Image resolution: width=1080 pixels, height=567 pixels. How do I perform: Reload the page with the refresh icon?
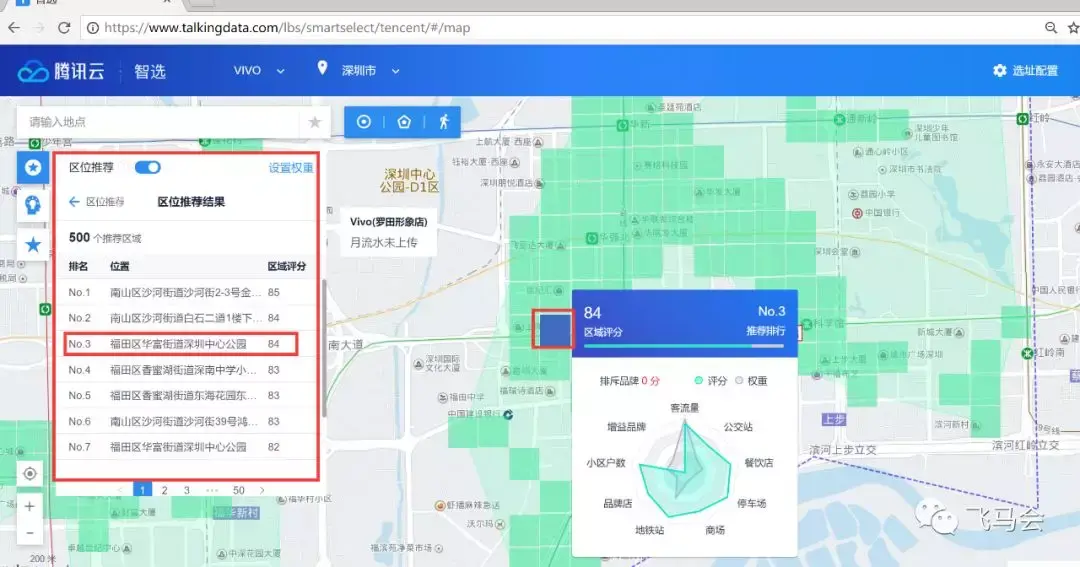(64, 28)
